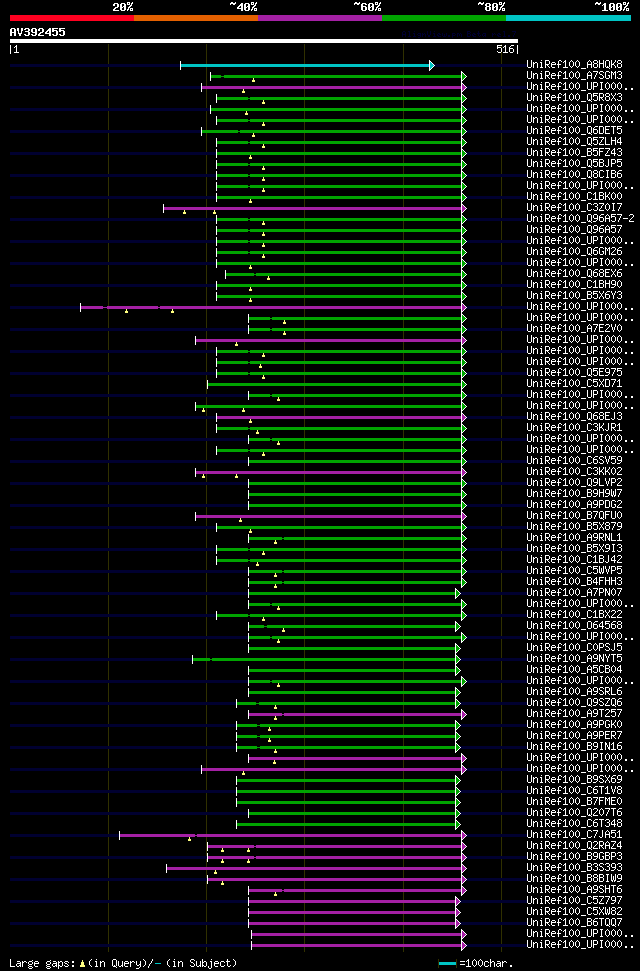Select label UniRef100_C1BJ42
Viewport: 640px width, 971px height.
(574, 559)
